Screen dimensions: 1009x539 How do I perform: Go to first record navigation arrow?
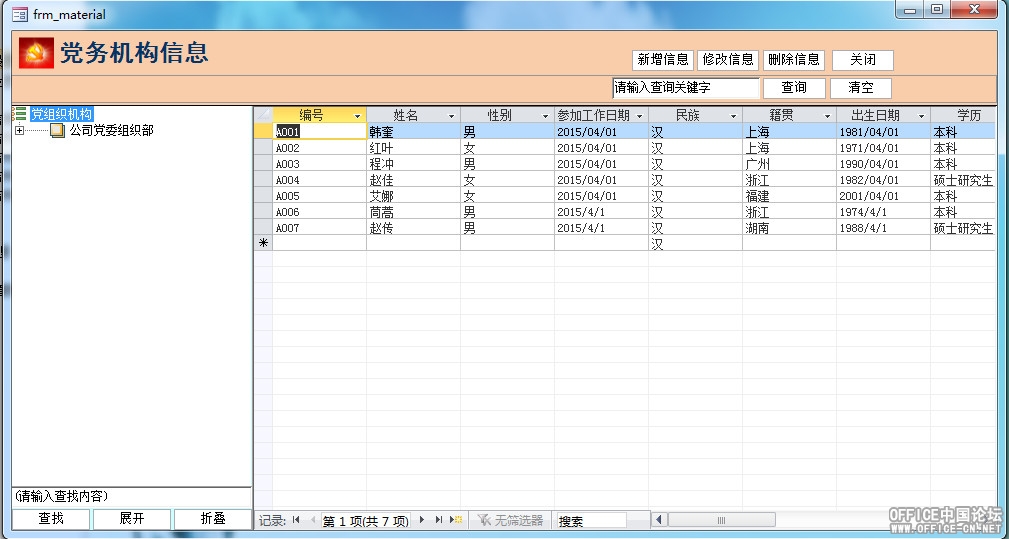(296, 520)
